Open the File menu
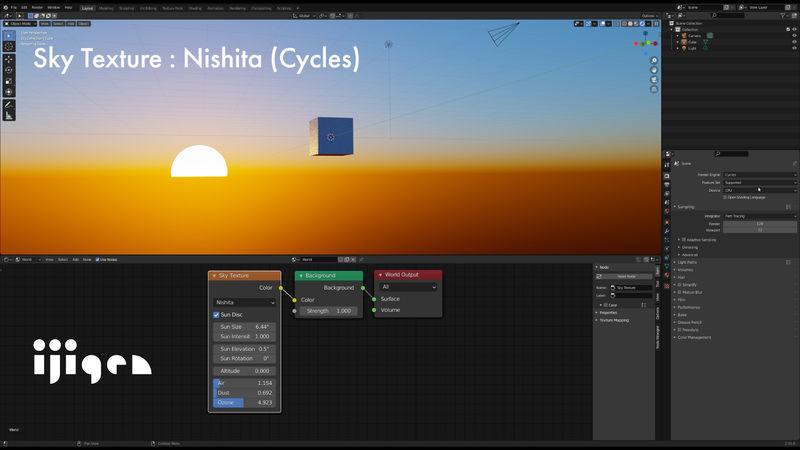 tap(14, 8)
